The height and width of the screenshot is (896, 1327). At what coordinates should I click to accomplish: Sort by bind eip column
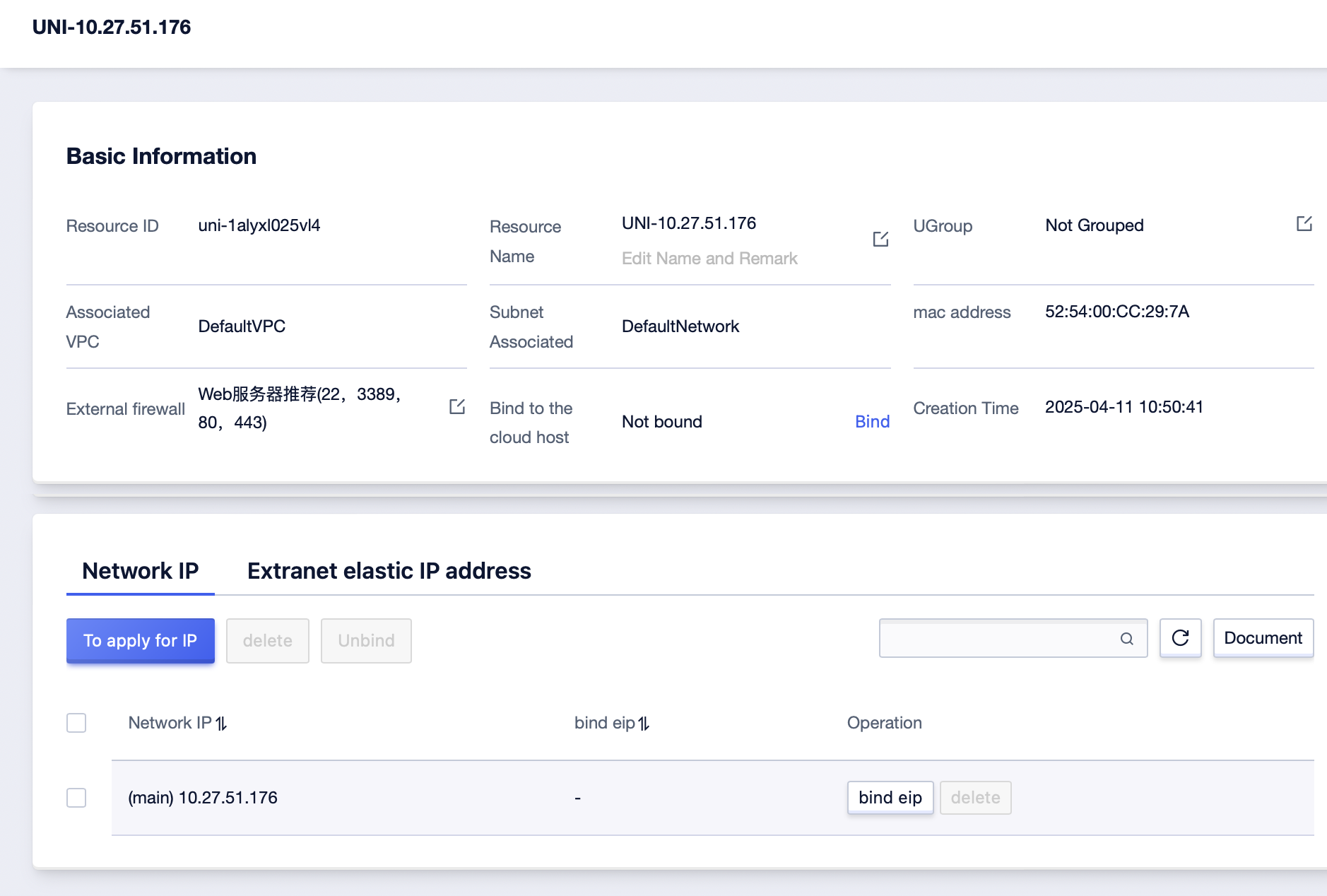pos(644,723)
